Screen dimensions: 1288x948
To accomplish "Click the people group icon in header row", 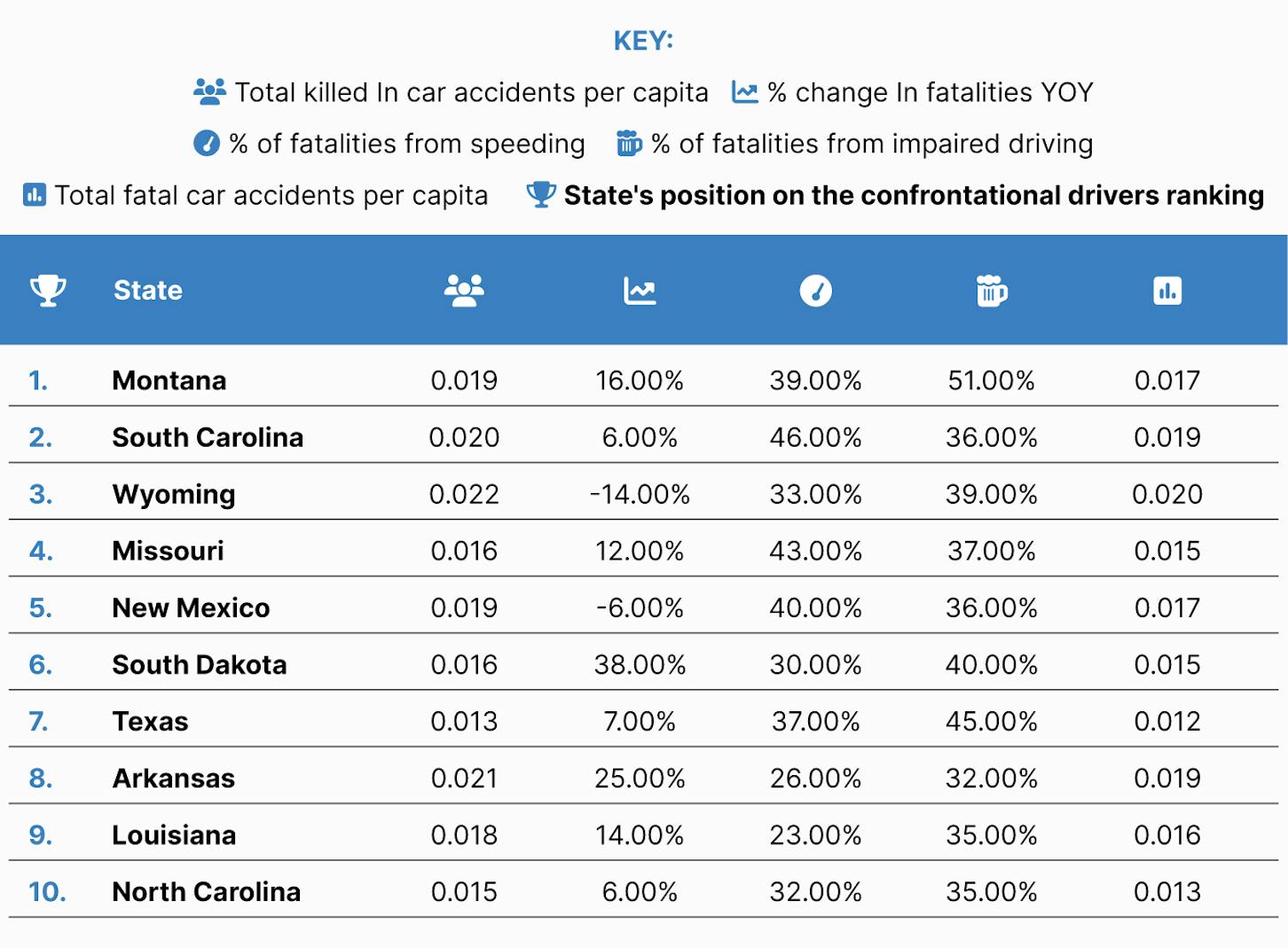I will (464, 291).
